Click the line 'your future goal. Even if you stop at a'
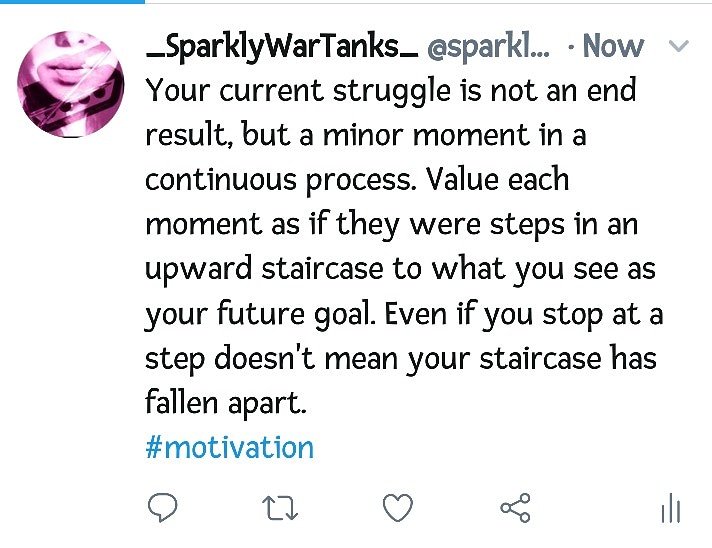This screenshot has width=712, height=548. click(x=404, y=314)
